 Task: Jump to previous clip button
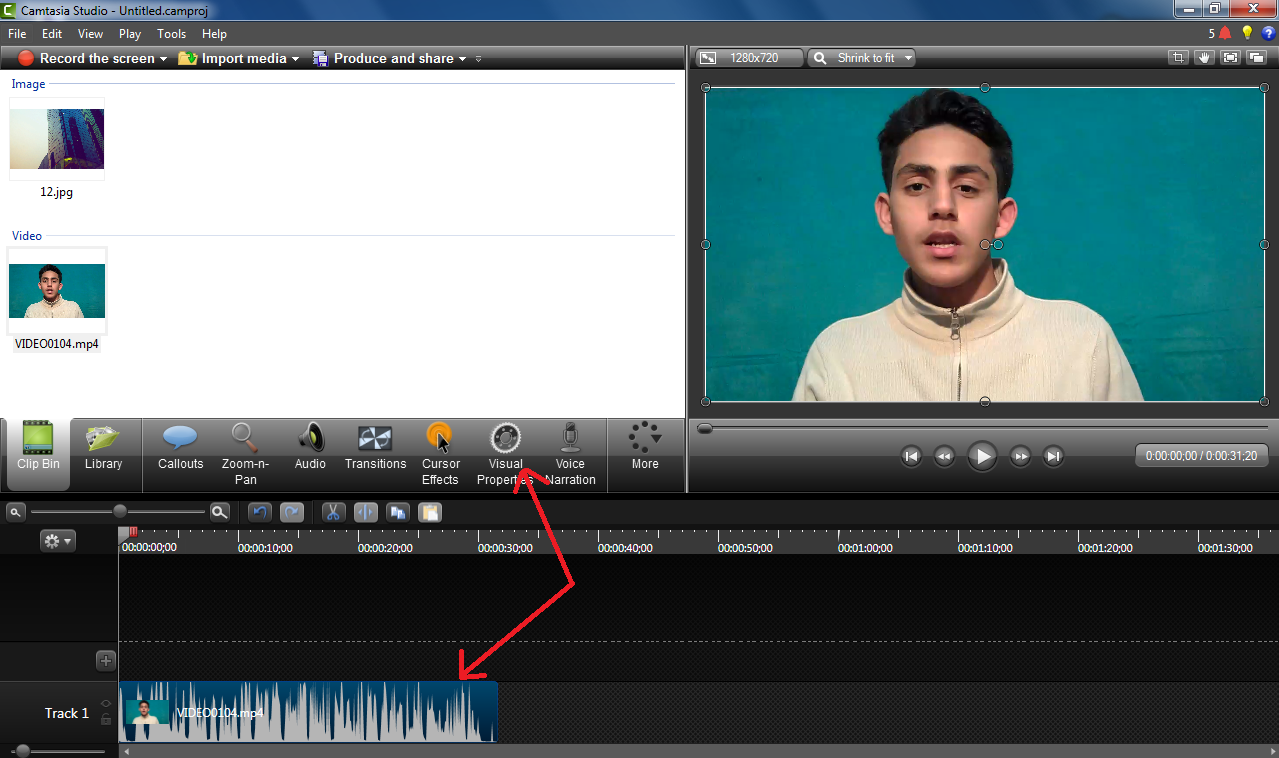(x=911, y=456)
